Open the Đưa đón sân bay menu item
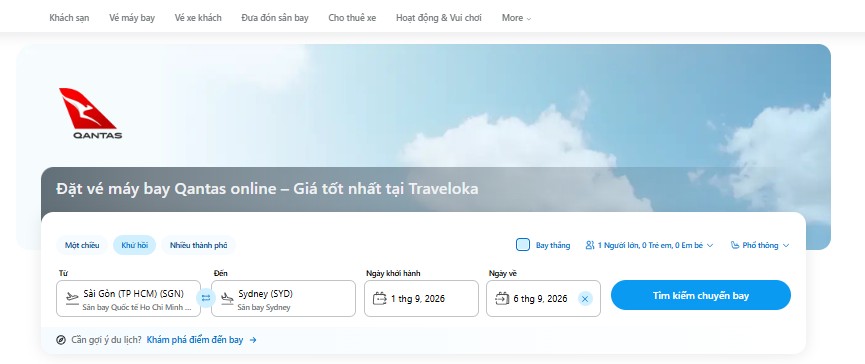This screenshot has height=364, width=865. point(275,18)
